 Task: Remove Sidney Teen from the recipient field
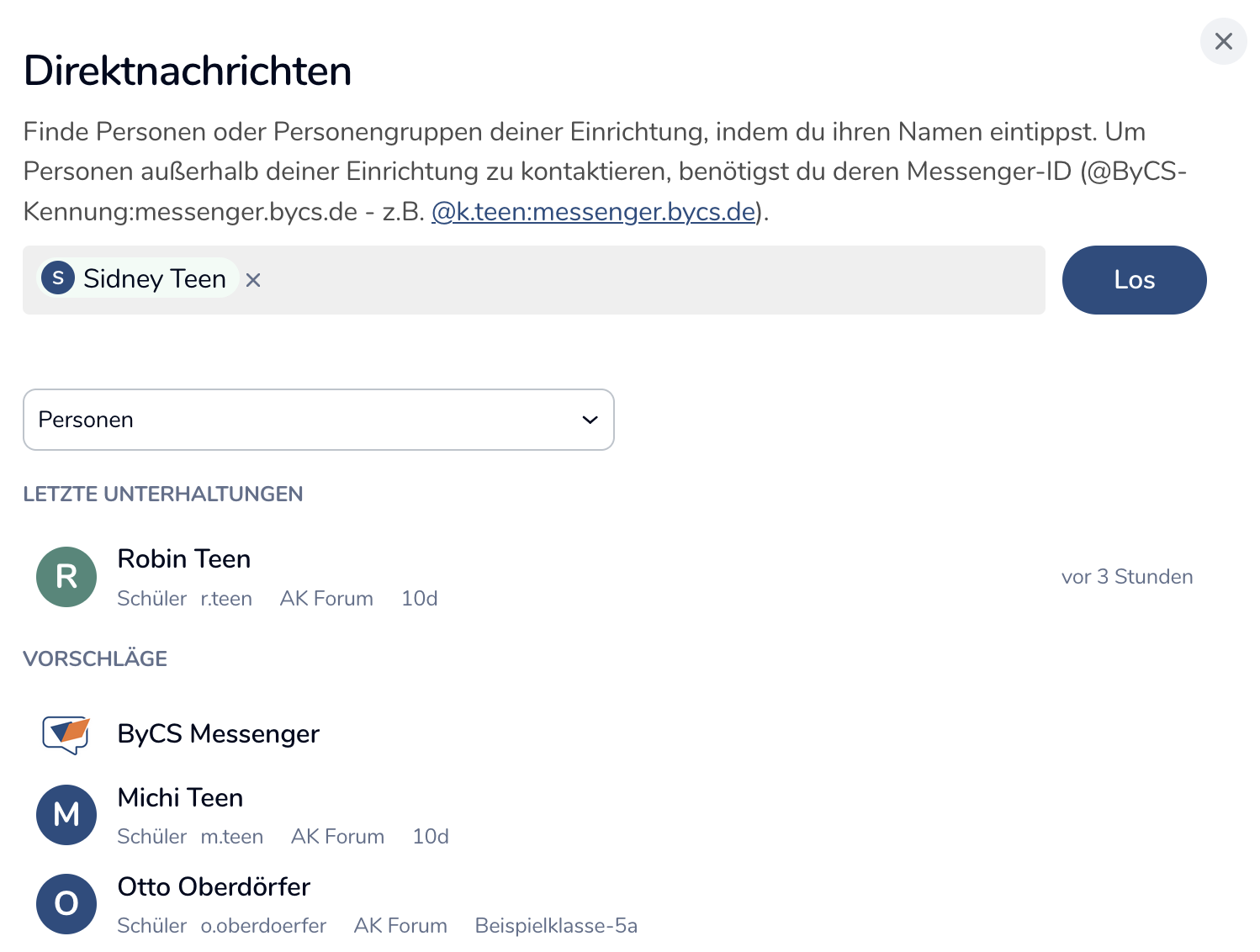pyautogui.click(x=253, y=280)
